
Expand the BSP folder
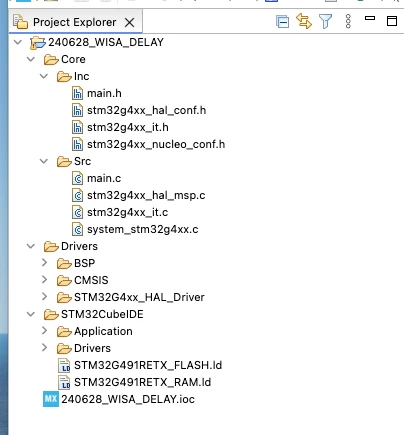(44, 263)
